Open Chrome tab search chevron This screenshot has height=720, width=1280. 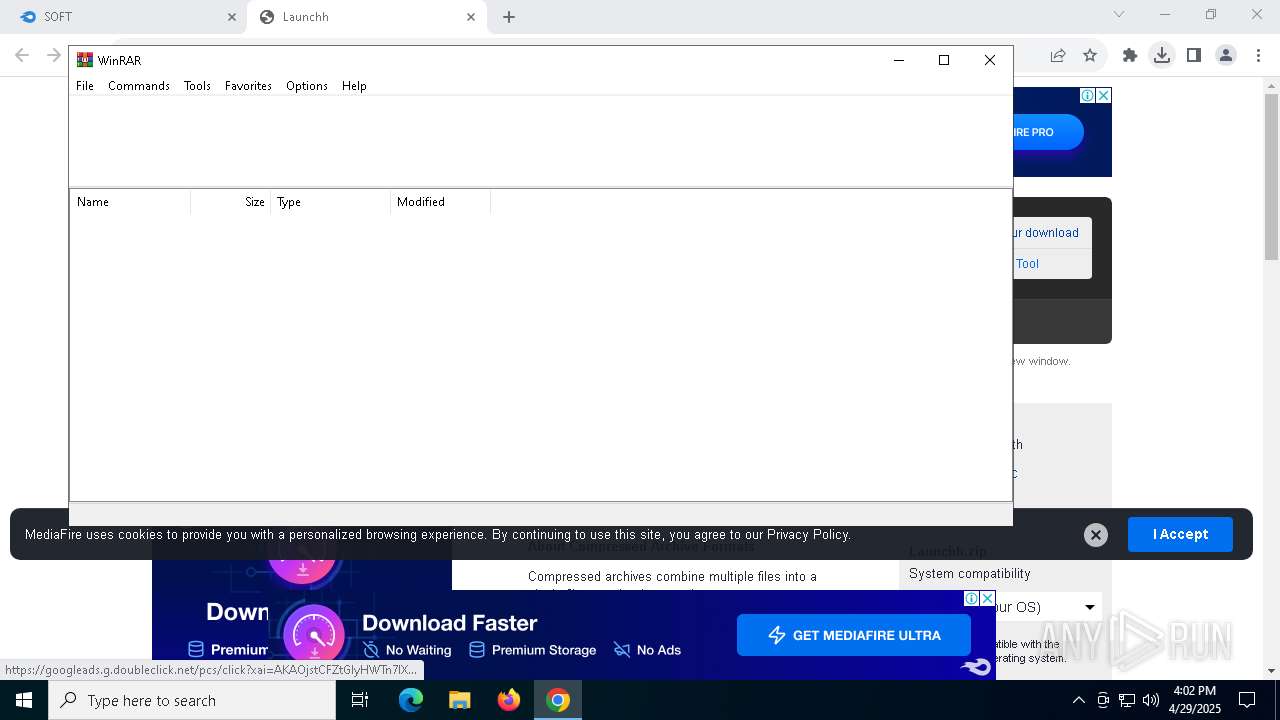point(1119,14)
